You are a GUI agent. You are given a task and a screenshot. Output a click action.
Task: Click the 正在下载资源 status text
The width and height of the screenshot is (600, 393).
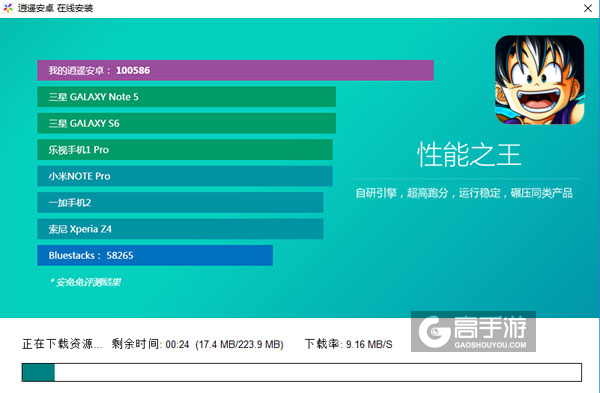click(x=62, y=344)
